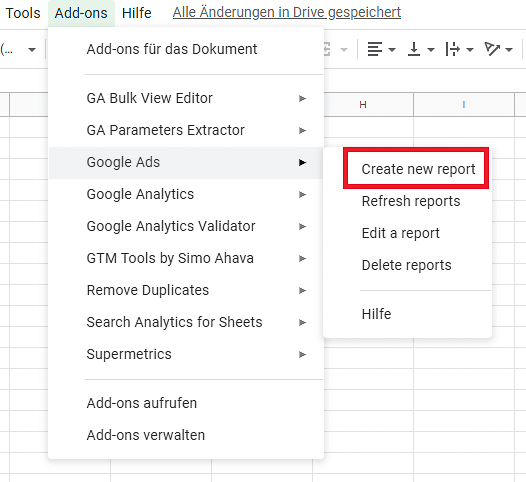This screenshot has width=526, height=482.
Task: Select Create new report
Action: pyautogui.click(x=418, y=169)
